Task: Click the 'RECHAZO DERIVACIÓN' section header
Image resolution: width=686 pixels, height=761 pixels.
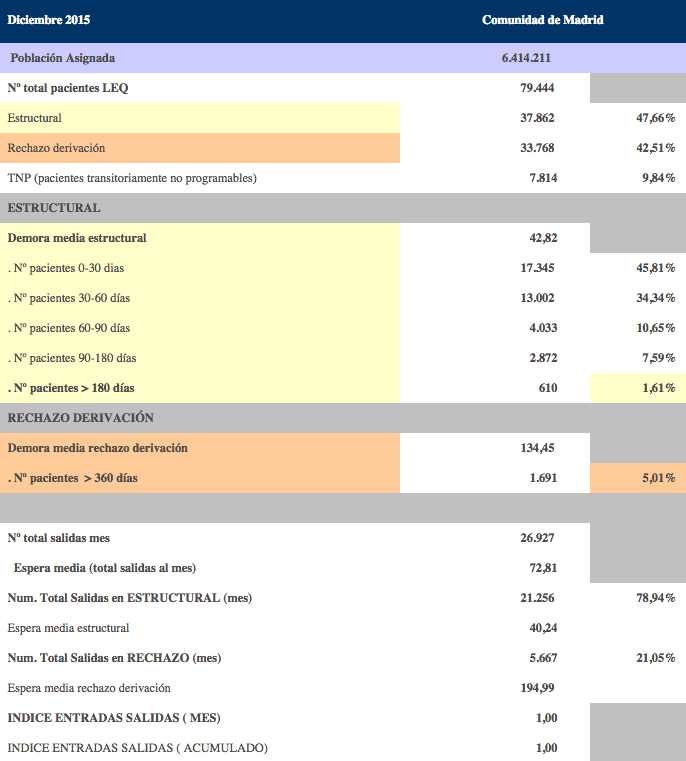Action: click(x=81, y=418)
